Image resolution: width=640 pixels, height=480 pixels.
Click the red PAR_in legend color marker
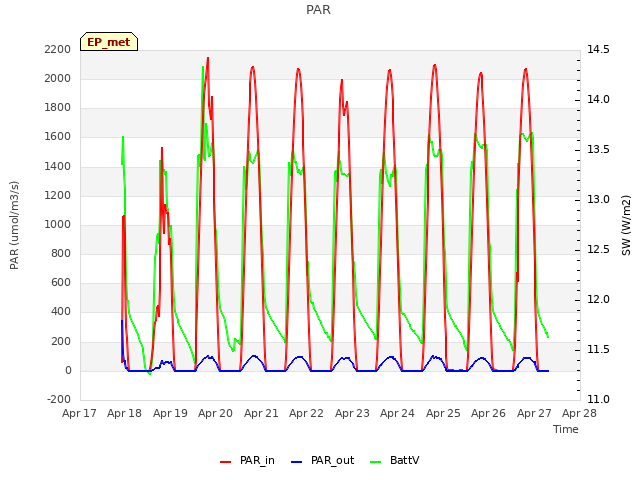(226, 462)
